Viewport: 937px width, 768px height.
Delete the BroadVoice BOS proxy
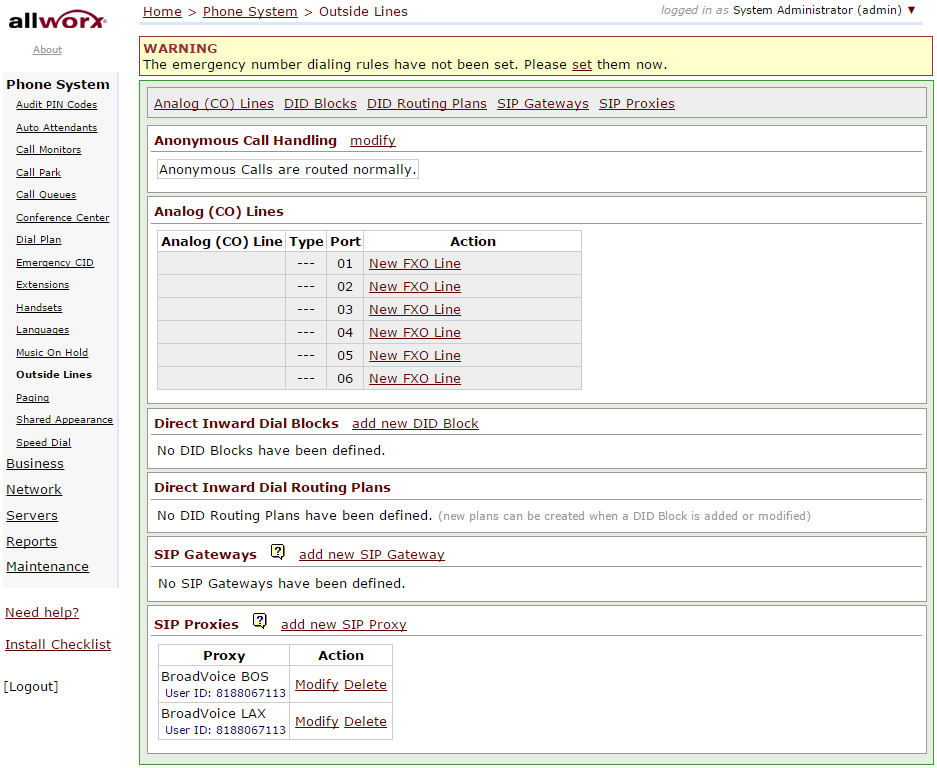pyautogui.click(x=365, y=684)
